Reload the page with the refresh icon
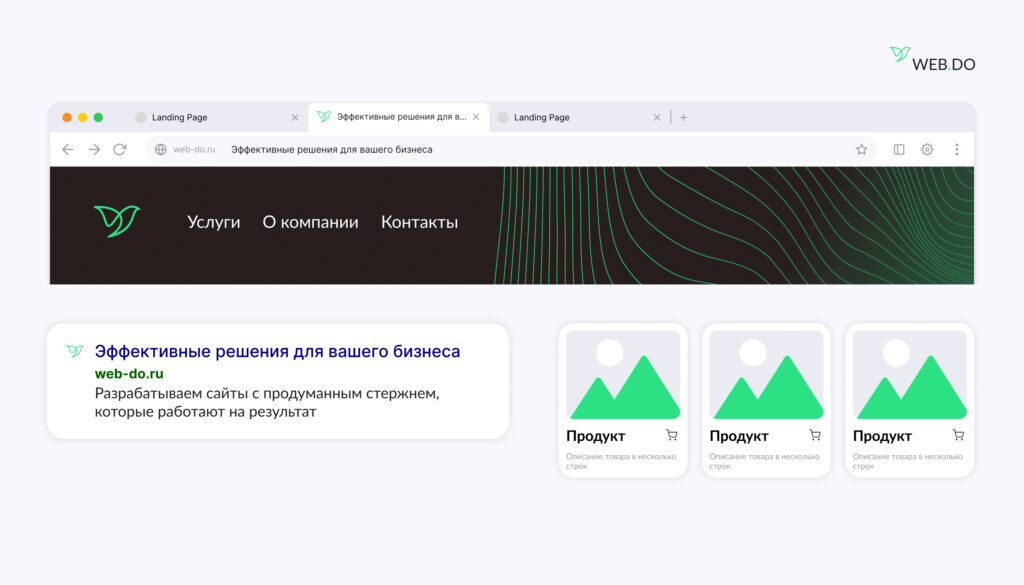The image size is (1024, 585). point(120,150)
